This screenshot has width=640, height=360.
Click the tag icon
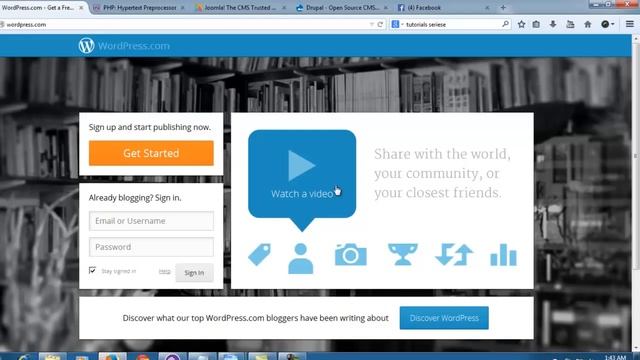pyautogui.click(x=260, y=255)
